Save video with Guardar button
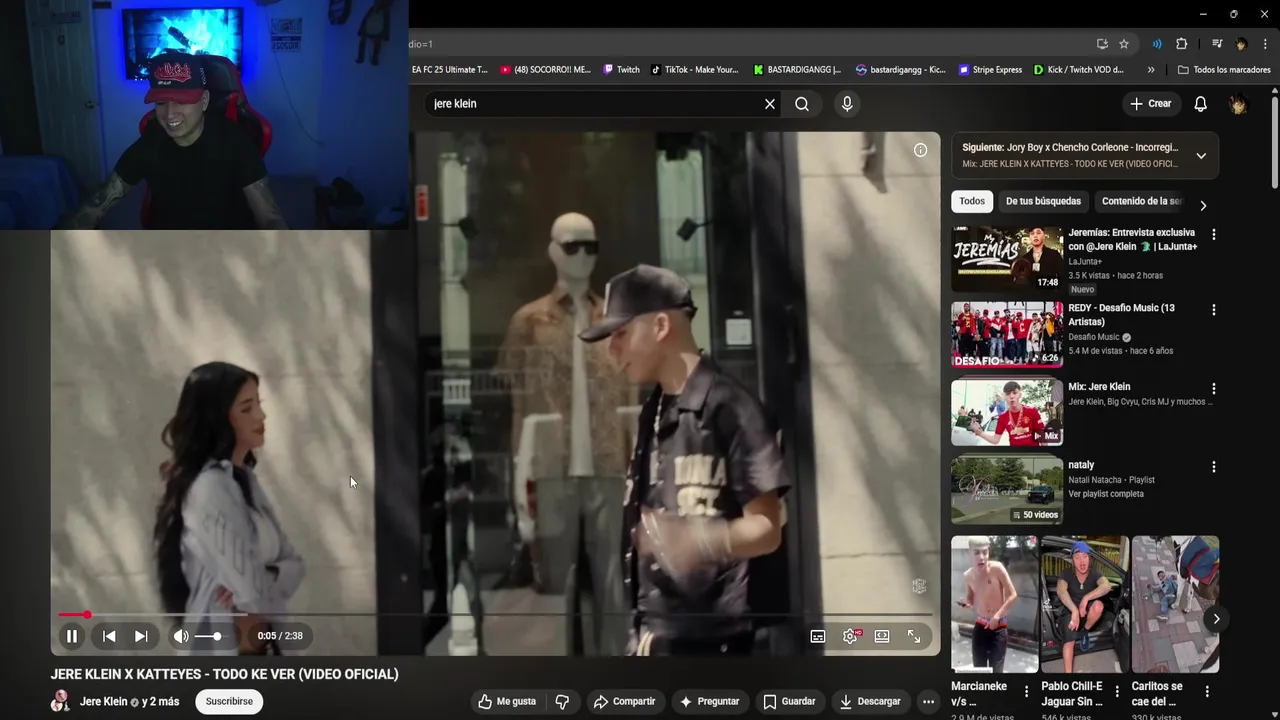Image resolution: width=1280 pixels, height=720 pixels. pos(789,702)
